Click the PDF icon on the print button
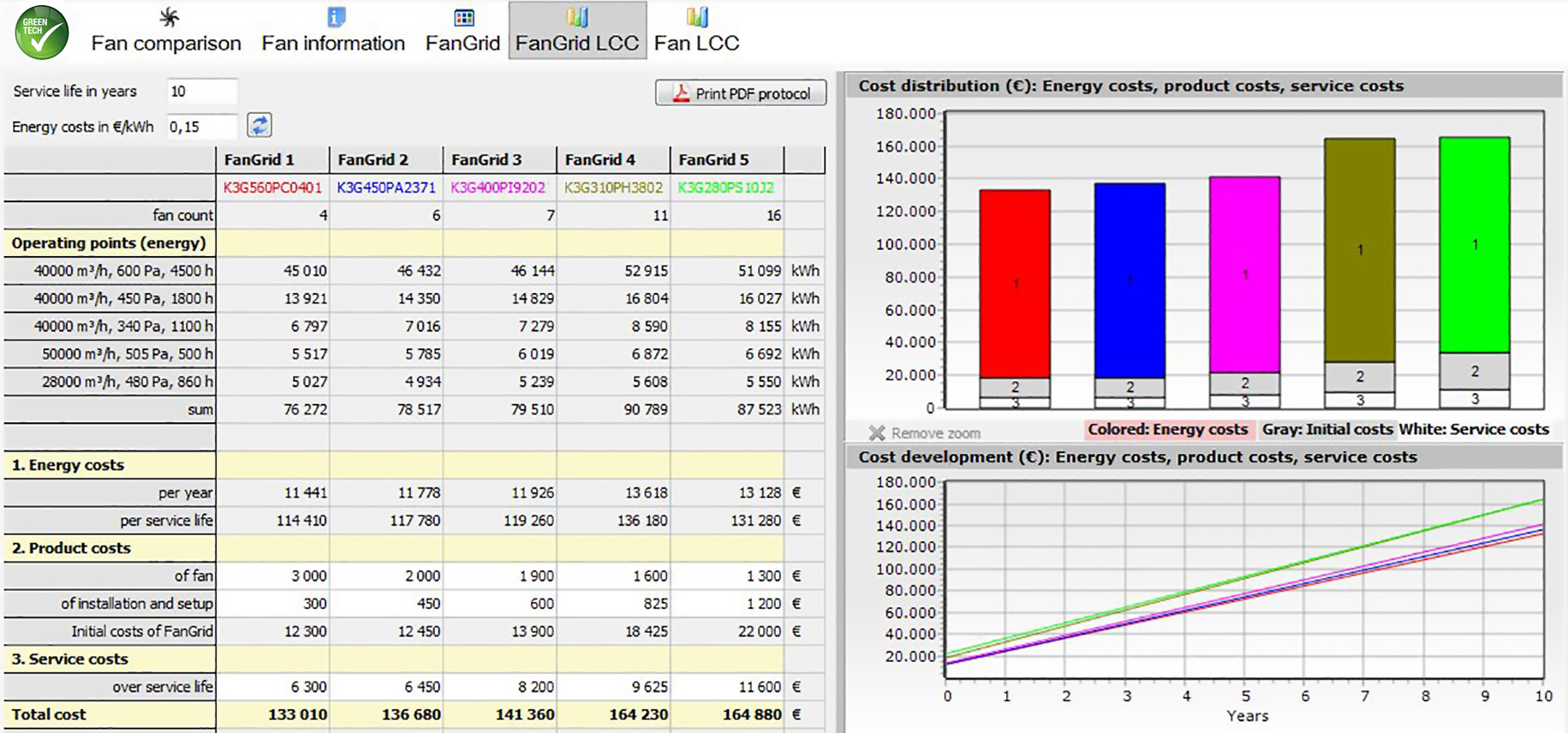 click(681, 93)
